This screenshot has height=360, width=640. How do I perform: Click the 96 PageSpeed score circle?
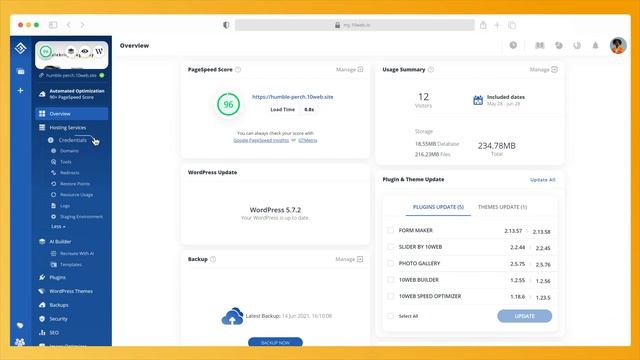click(x=228, y=104)
